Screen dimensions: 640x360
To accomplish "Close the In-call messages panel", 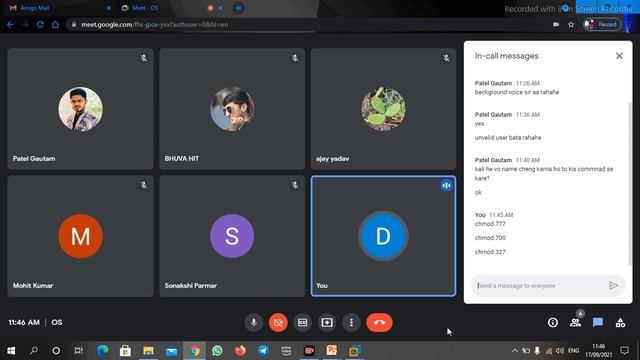I will [619, 56].
